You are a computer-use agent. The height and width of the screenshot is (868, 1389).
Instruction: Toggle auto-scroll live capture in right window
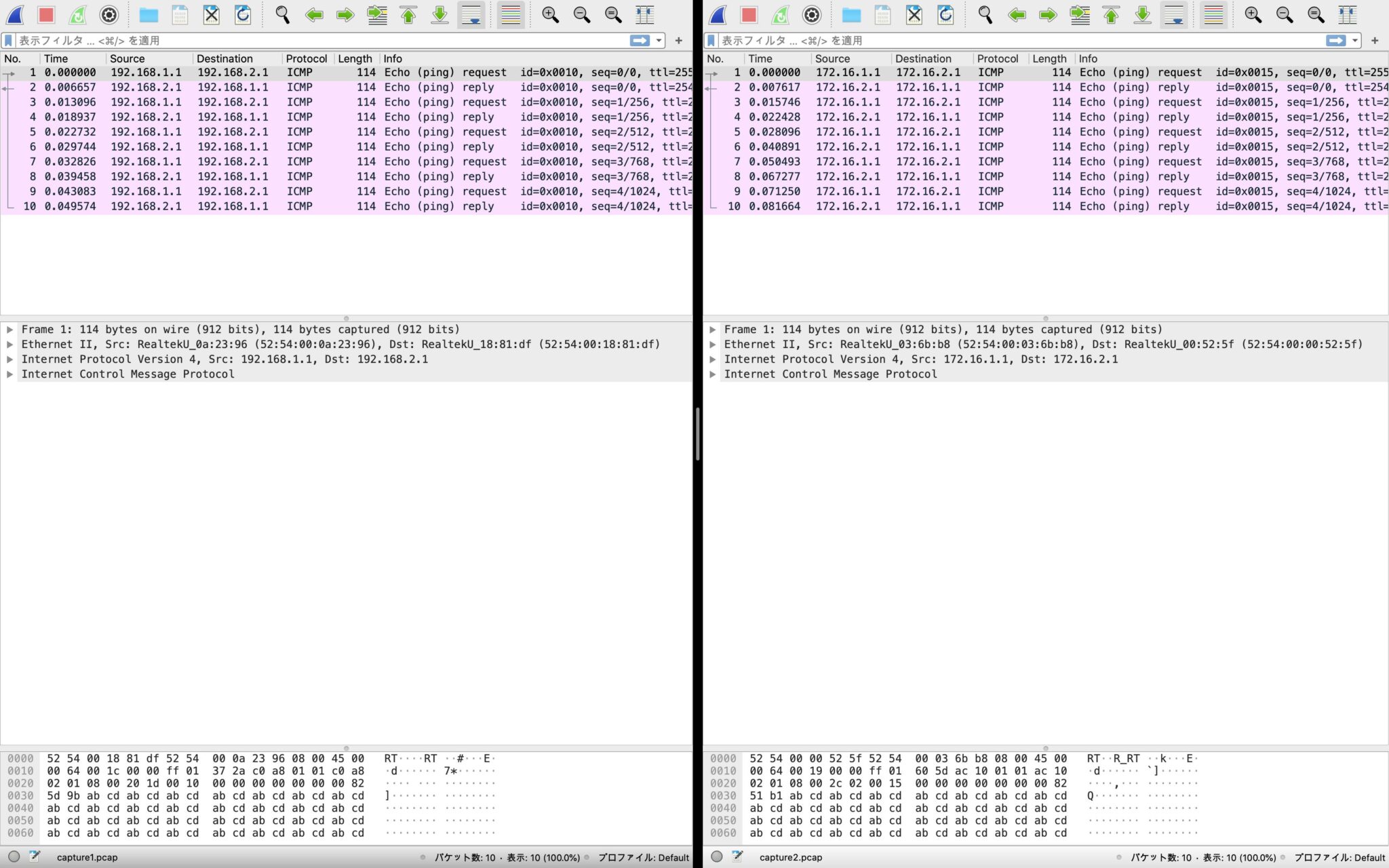[1174, 14]
